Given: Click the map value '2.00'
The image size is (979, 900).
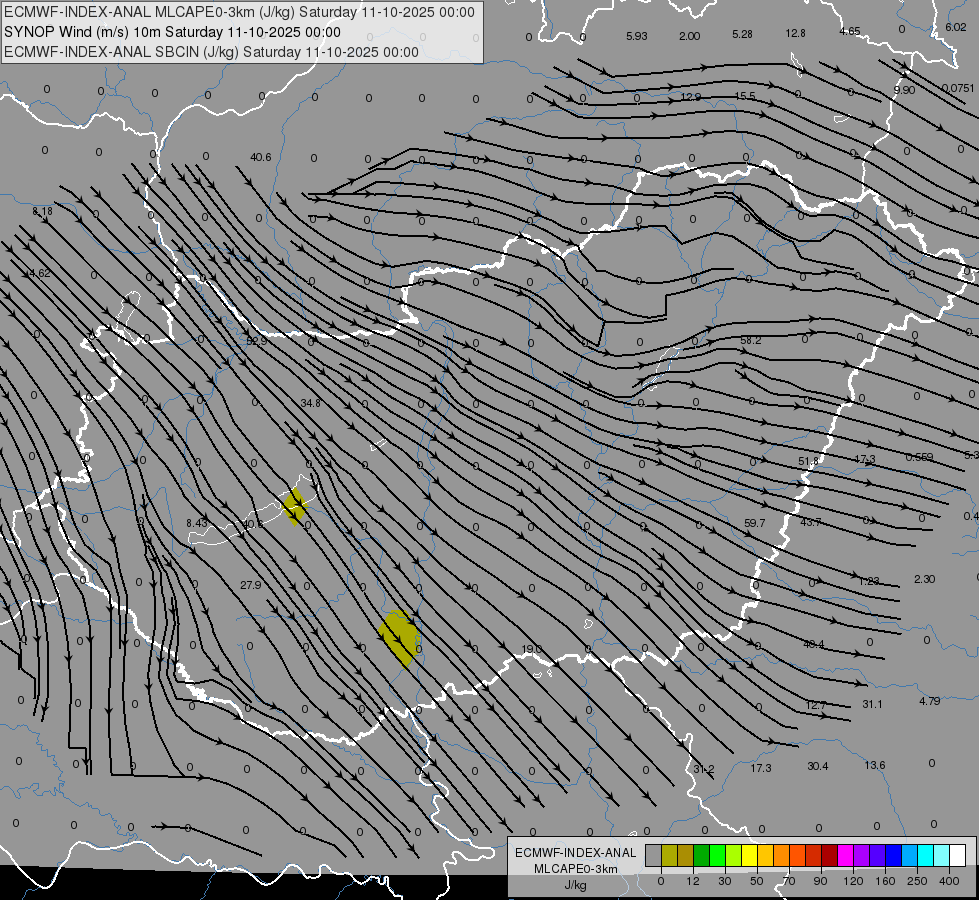Looking at the screenshot, I should 689,36.
